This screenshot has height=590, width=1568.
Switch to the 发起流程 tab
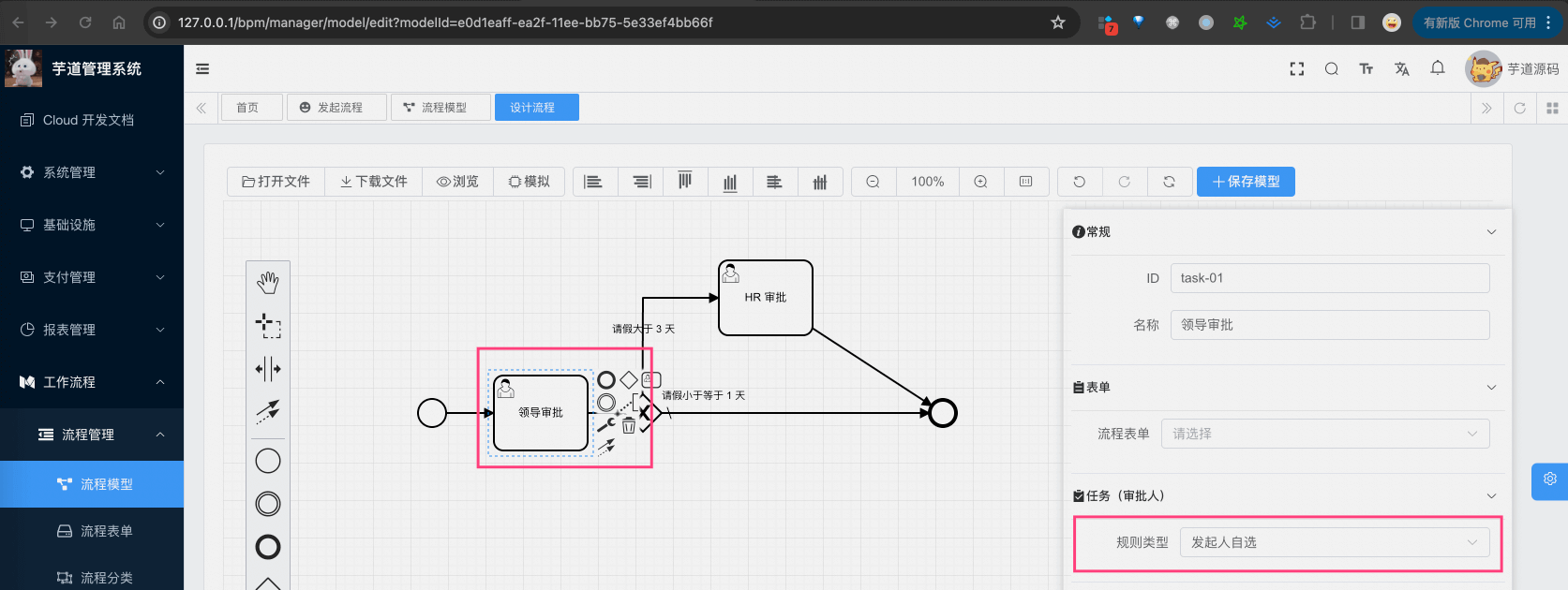click(337, 108)
